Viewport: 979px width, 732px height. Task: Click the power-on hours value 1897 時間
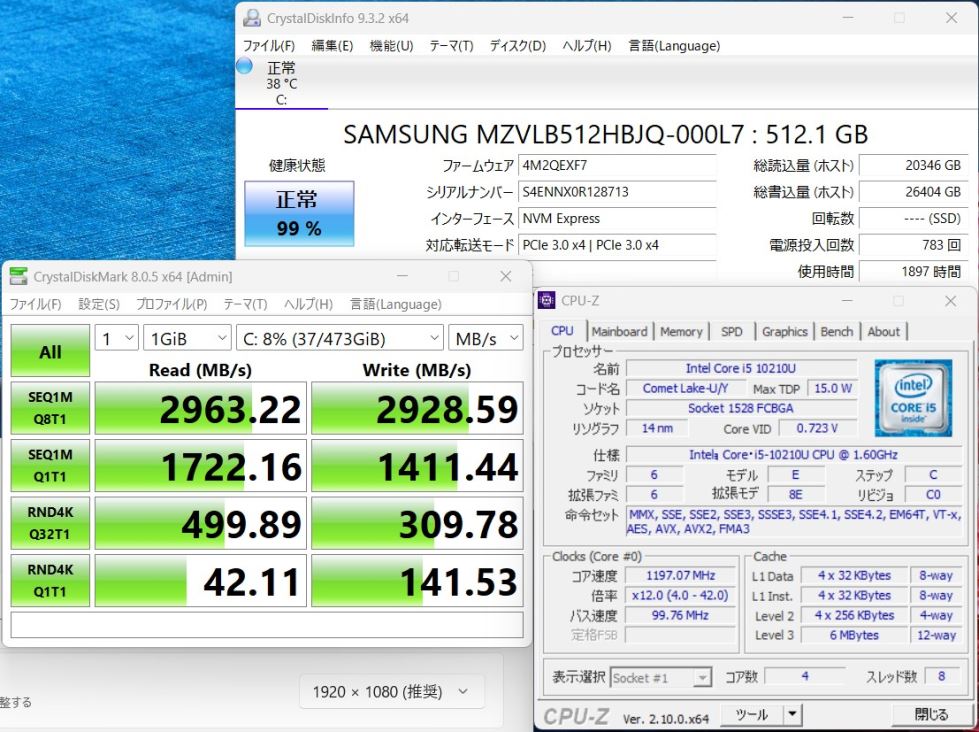pos(913,271)
